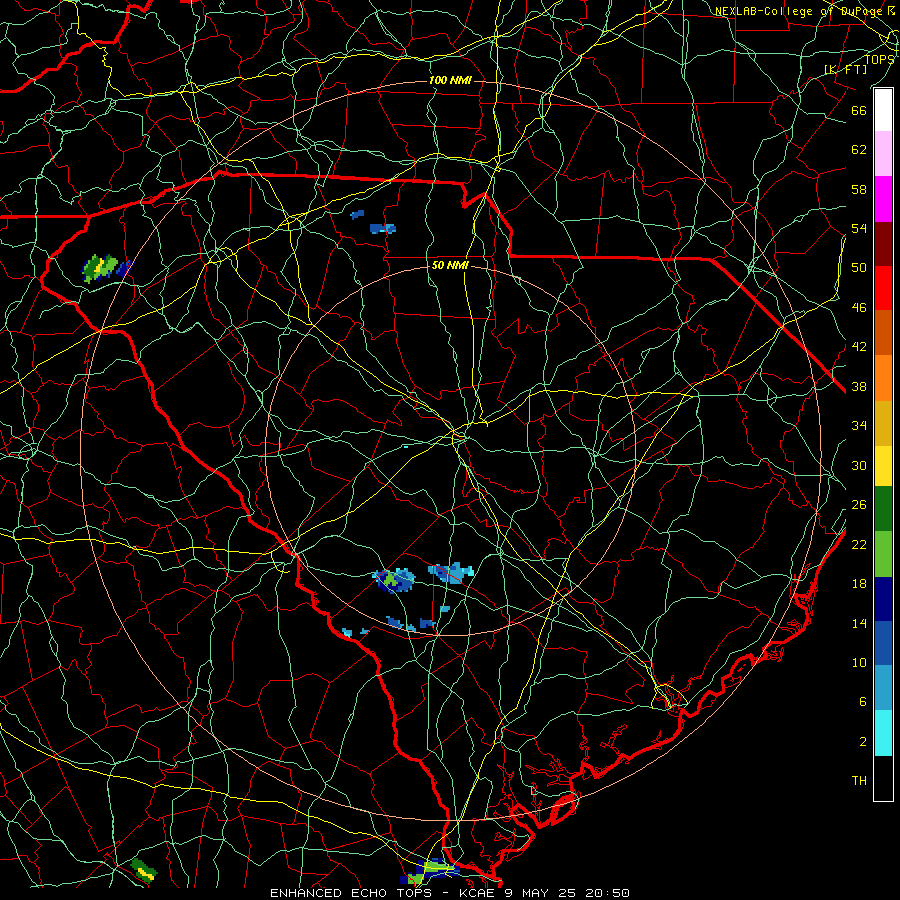The width and height of the screenshot is (900, 900).
Task: Click the bright red legend swatch
Action: [883, 288]
